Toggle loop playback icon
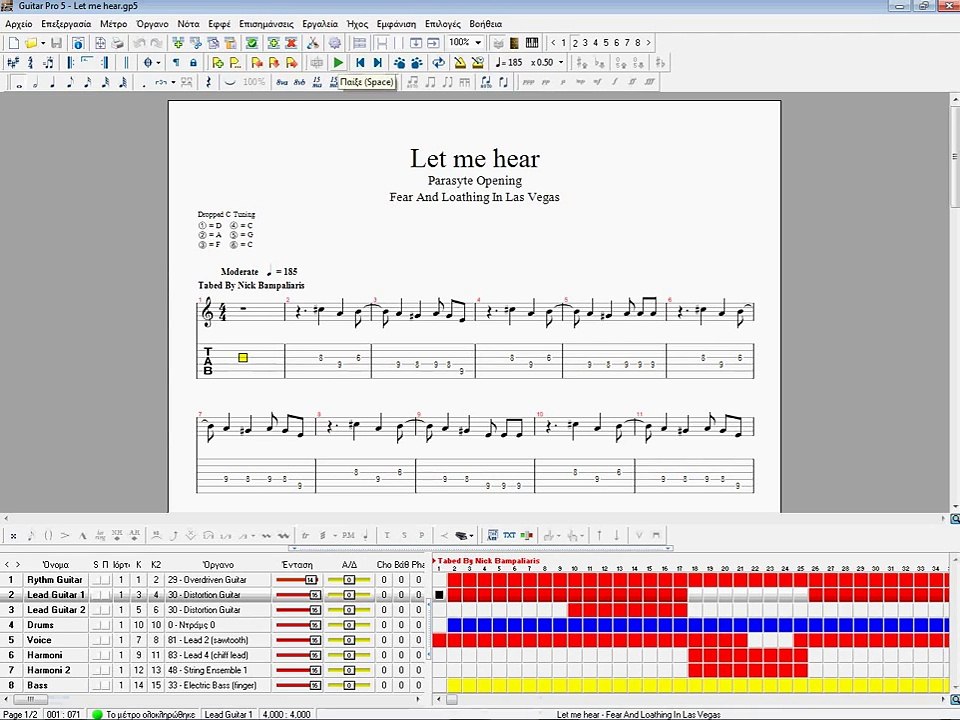Screen dimensions: 960x720 [438, 62]
